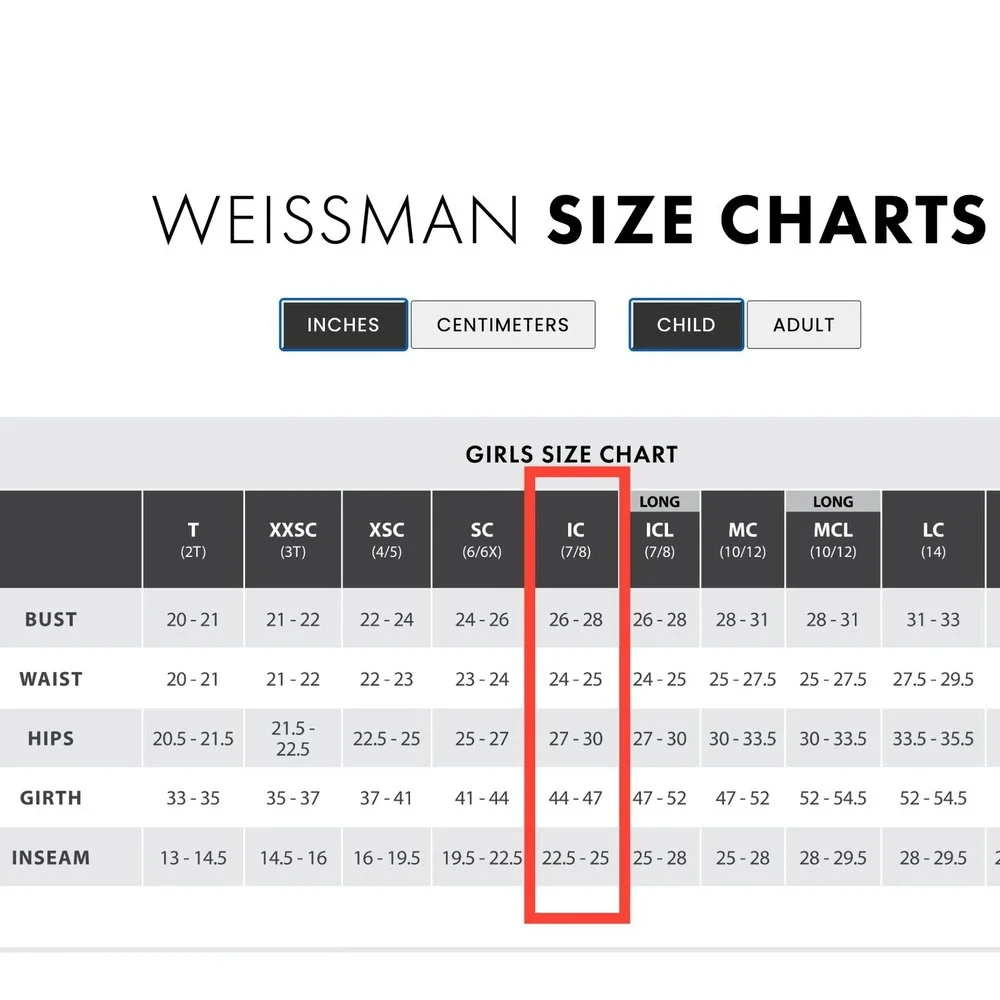Click the XSC (4/5) column header
Viewport: 1000px width, 1000px height.
[387, 540]
